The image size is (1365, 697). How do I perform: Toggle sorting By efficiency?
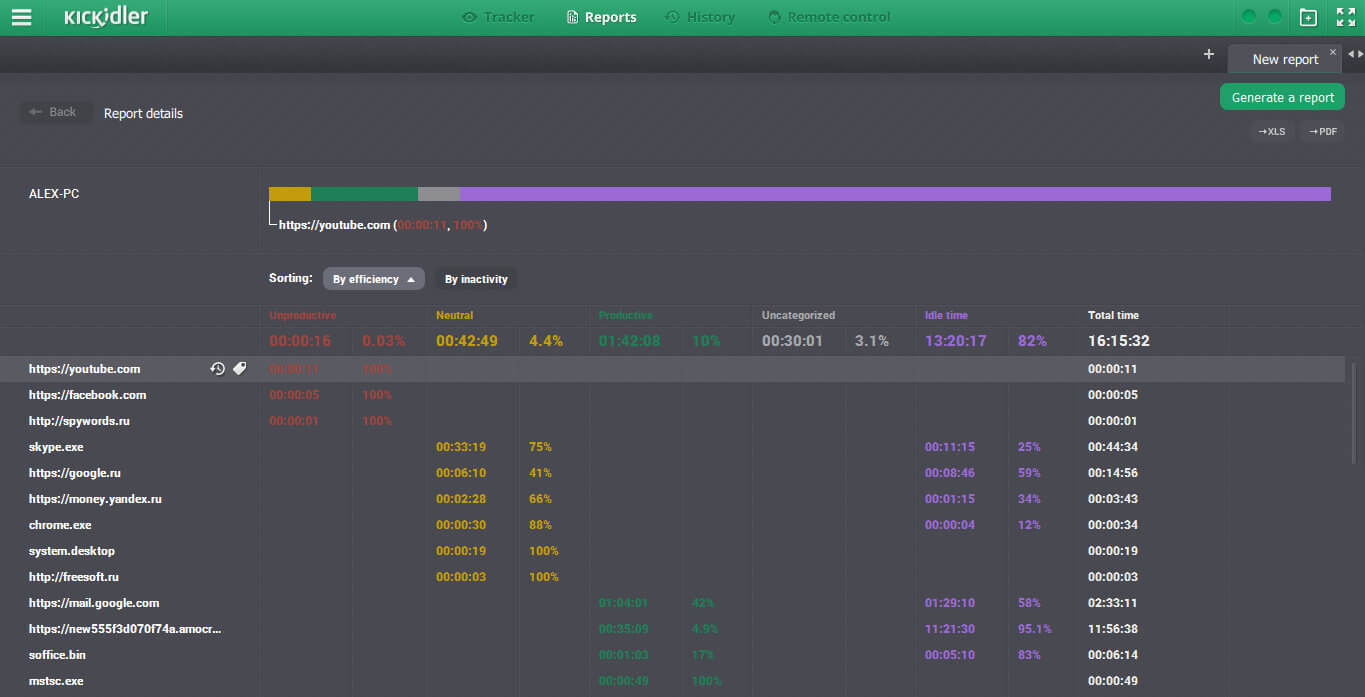[373, 279]
